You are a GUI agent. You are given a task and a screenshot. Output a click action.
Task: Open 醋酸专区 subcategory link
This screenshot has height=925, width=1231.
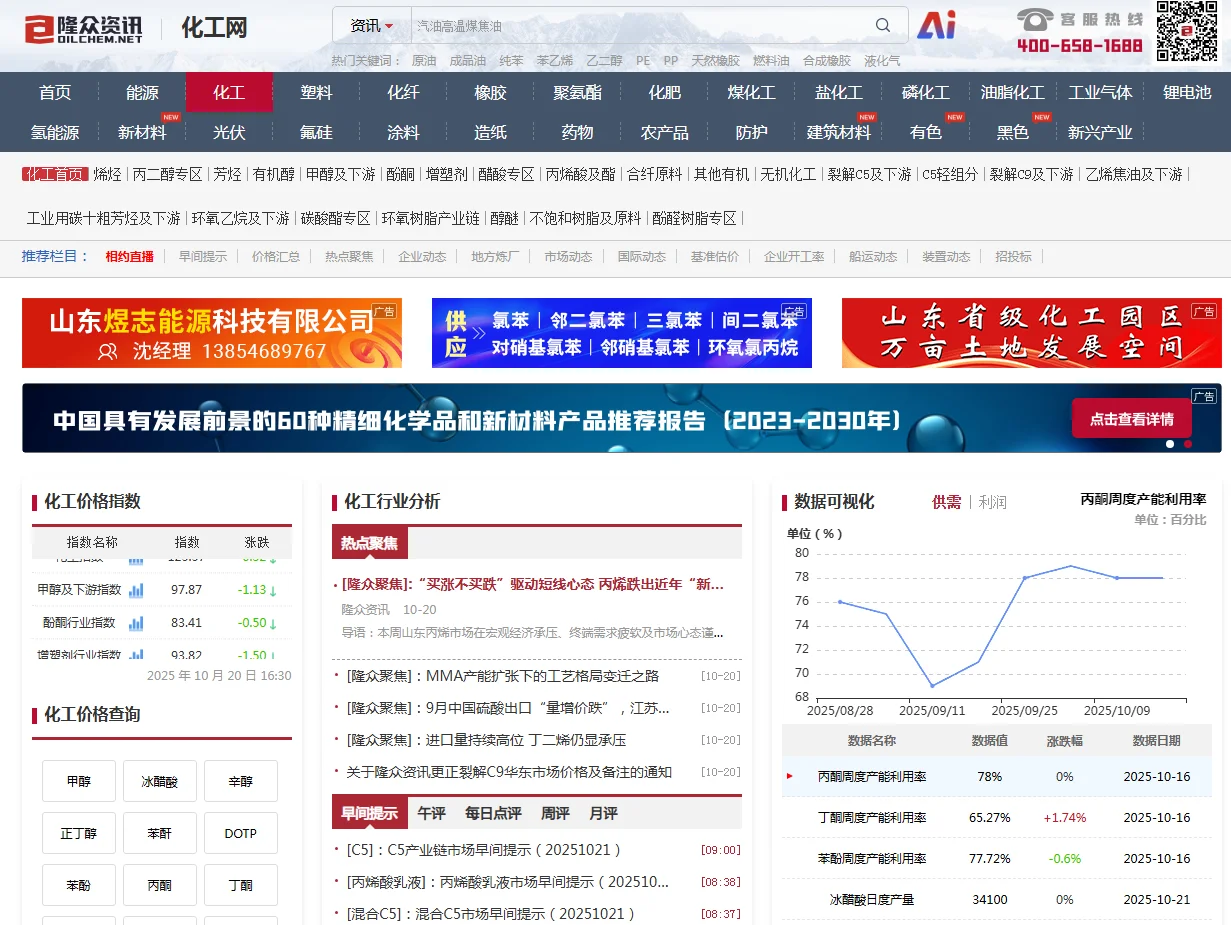506,174
